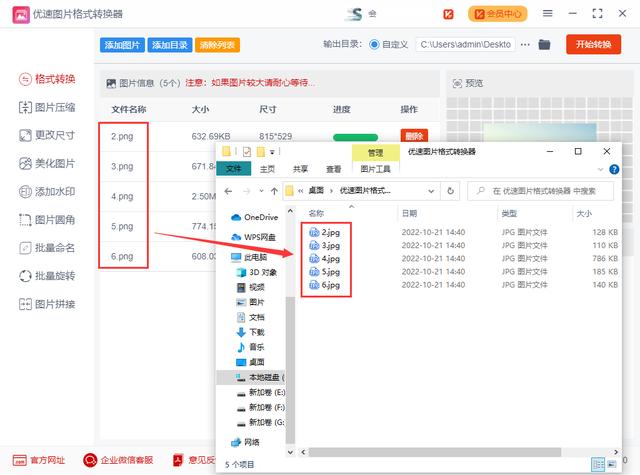Expand the address bar history dropdown
This screenshot has height=475, width=640.
pyautogui.click(x=431, y=191)
